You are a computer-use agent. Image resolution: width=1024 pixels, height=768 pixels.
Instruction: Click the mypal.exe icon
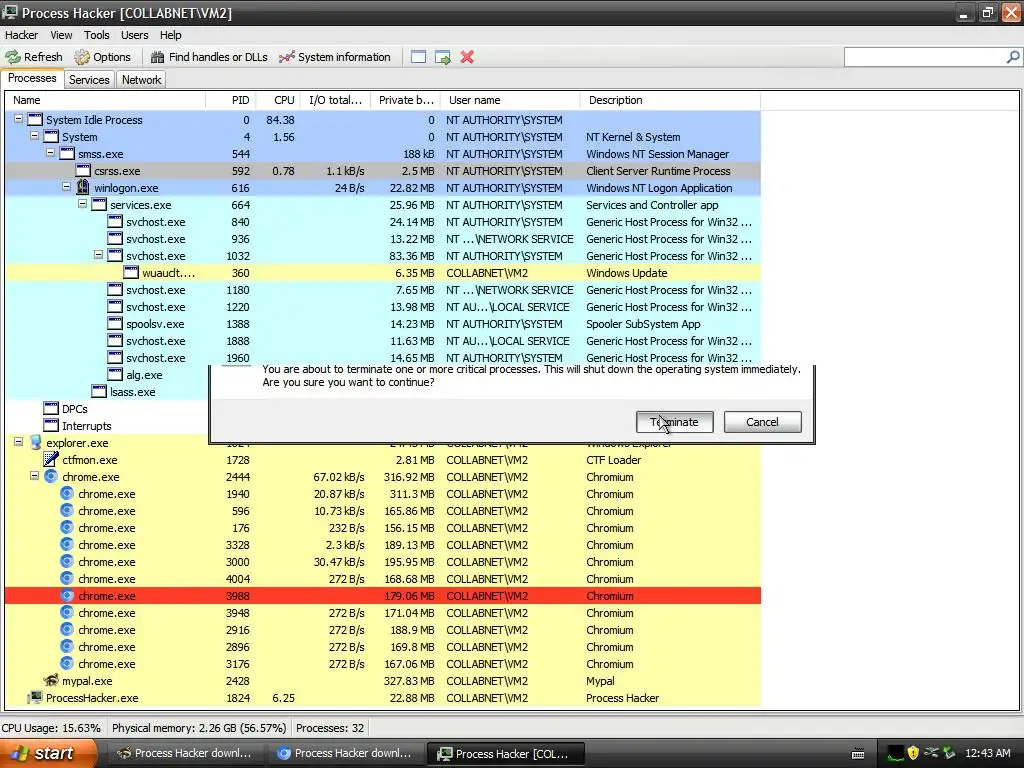point(51,680)
